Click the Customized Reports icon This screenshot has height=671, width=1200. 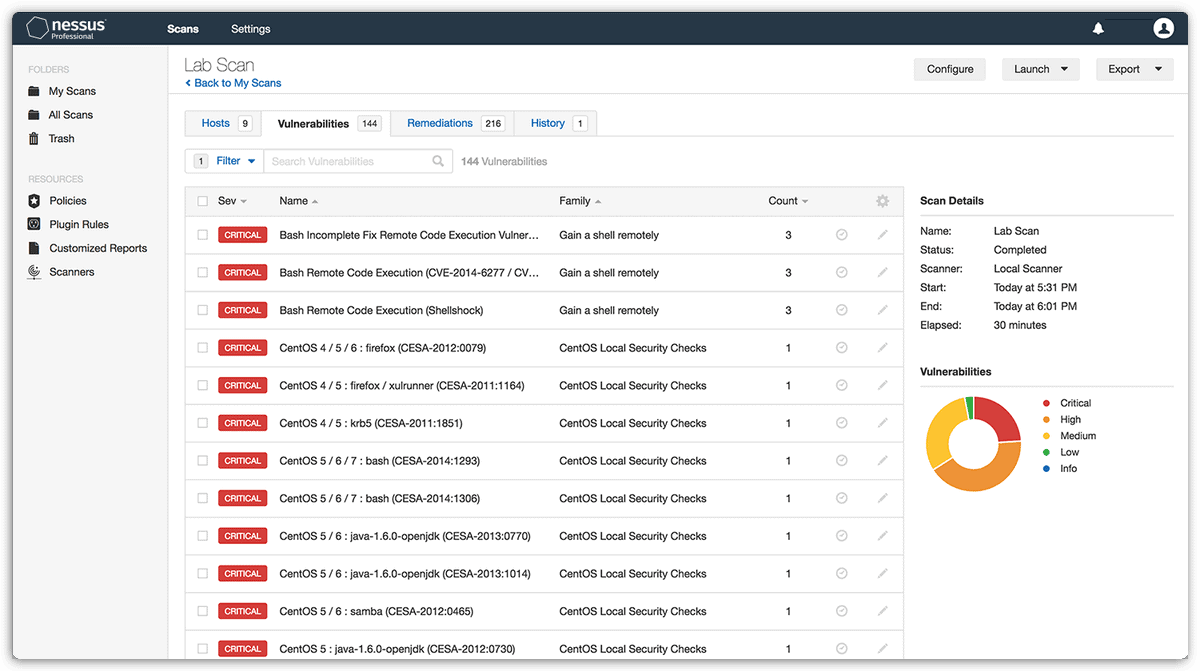34,248
